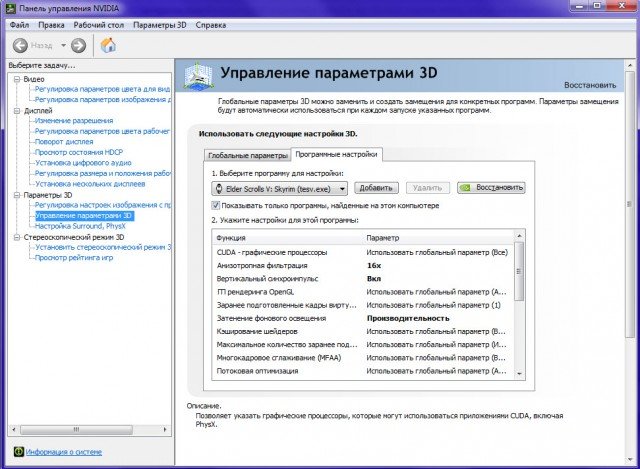This screenshot has width=640, height=469.
Task: Select Установка цифрового аудио
Action: click(x=83, y=163)
